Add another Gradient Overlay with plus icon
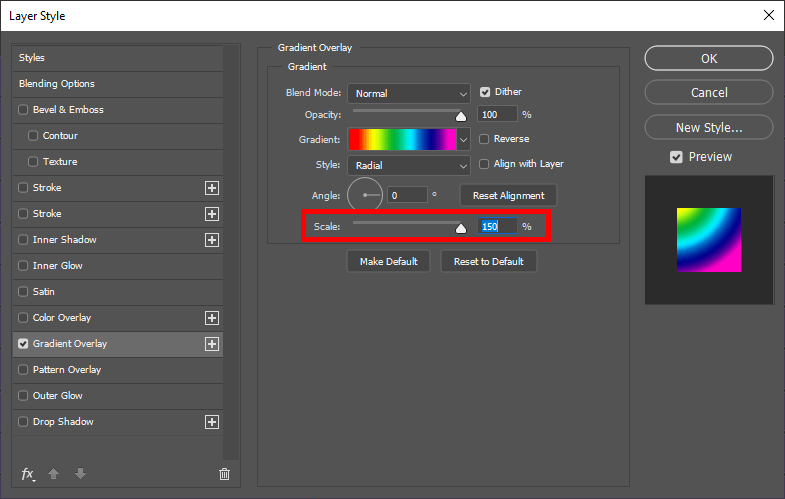The height and width of the screenshot is (499, 785). click(212, 344)
